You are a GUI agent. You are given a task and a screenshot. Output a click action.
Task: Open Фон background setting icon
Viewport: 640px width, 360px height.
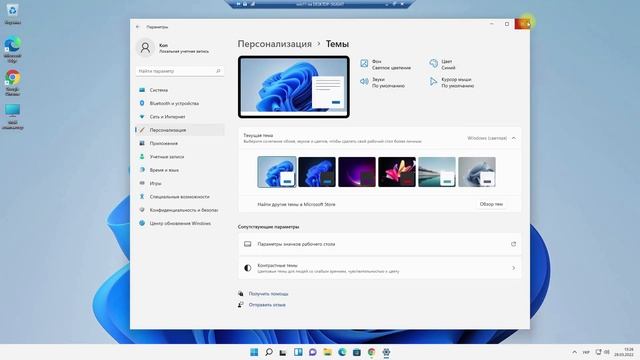tap(364, 63)
